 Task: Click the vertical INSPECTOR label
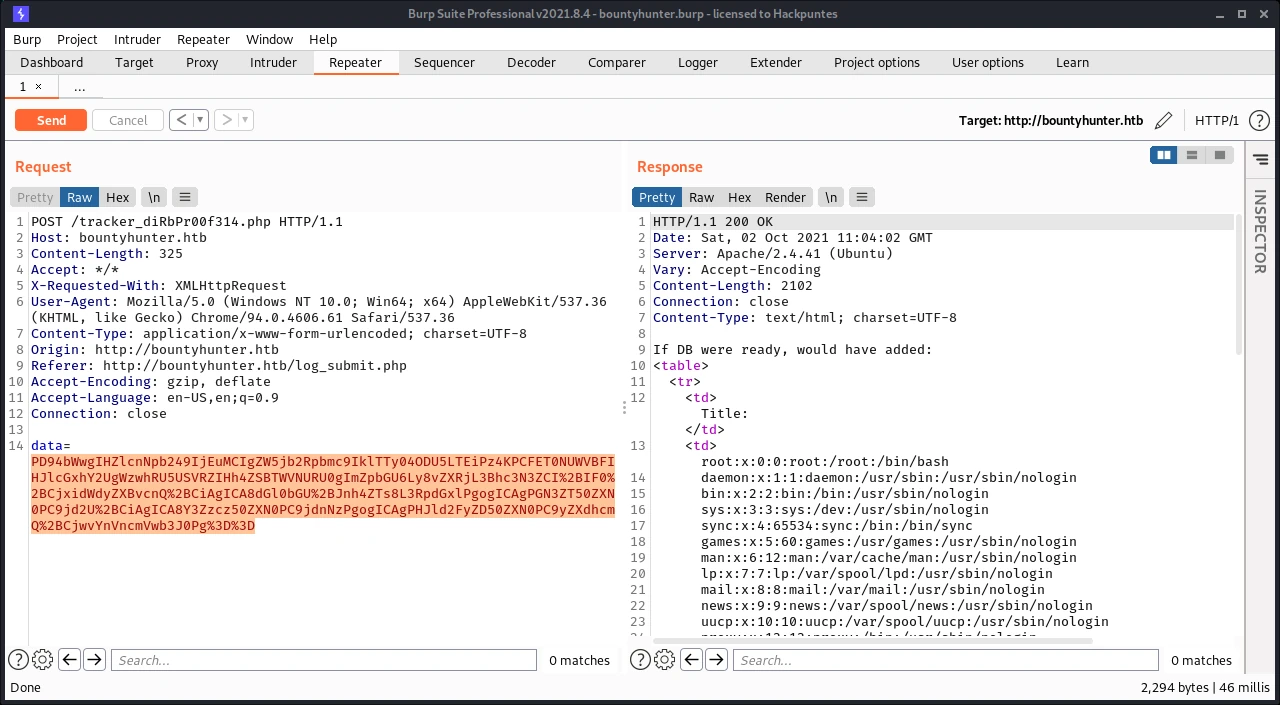(x=1260, y=231)
